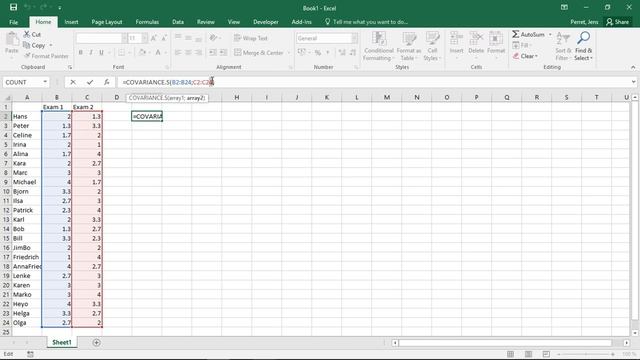This screenshot has width=640, height=360.
Task: Click the Select All corner triangle
Action: pos(6,98)
